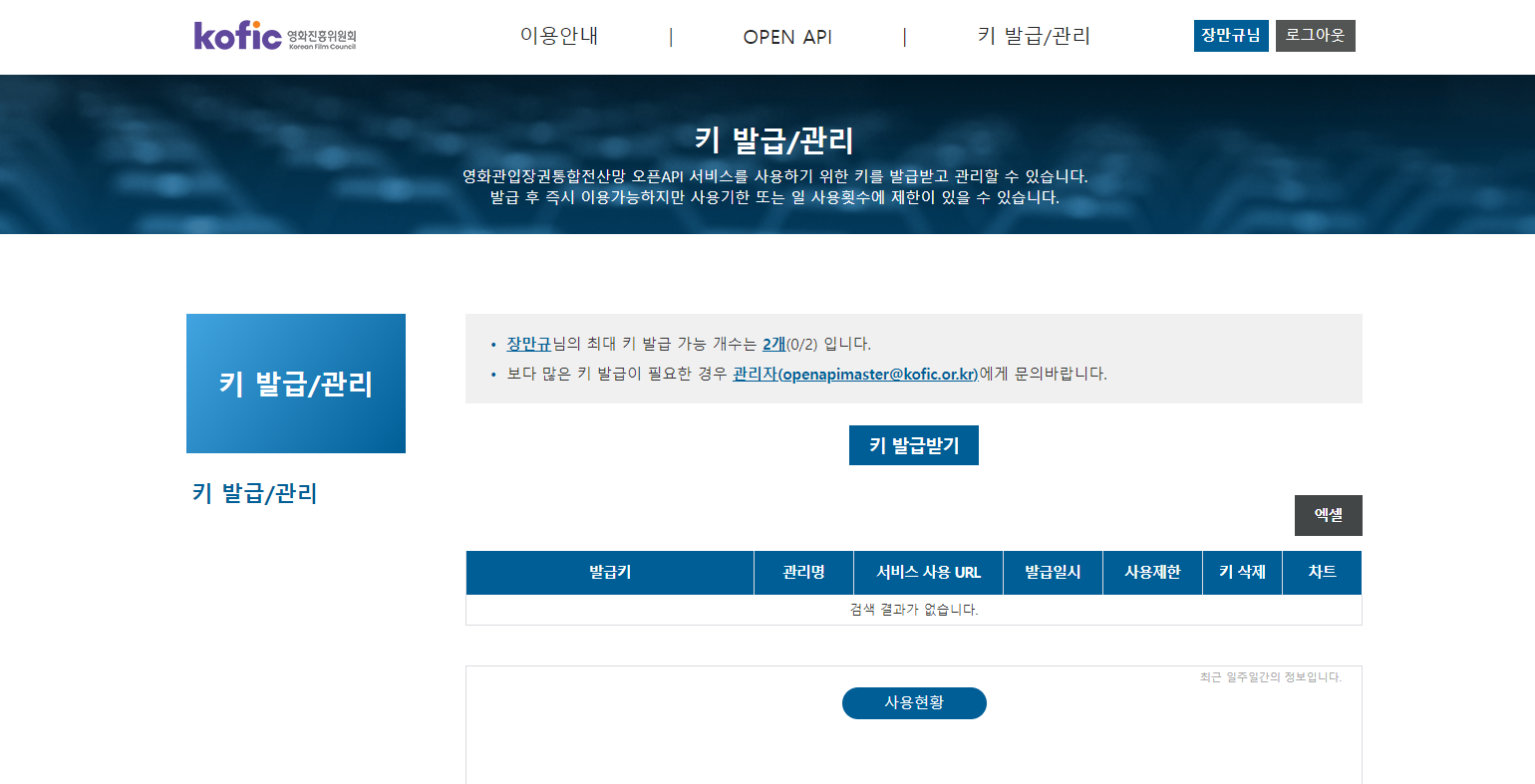Export the table with the 엑셀 button
The height and width of the screenshot is (784, 1535).
click(1329, 515)
